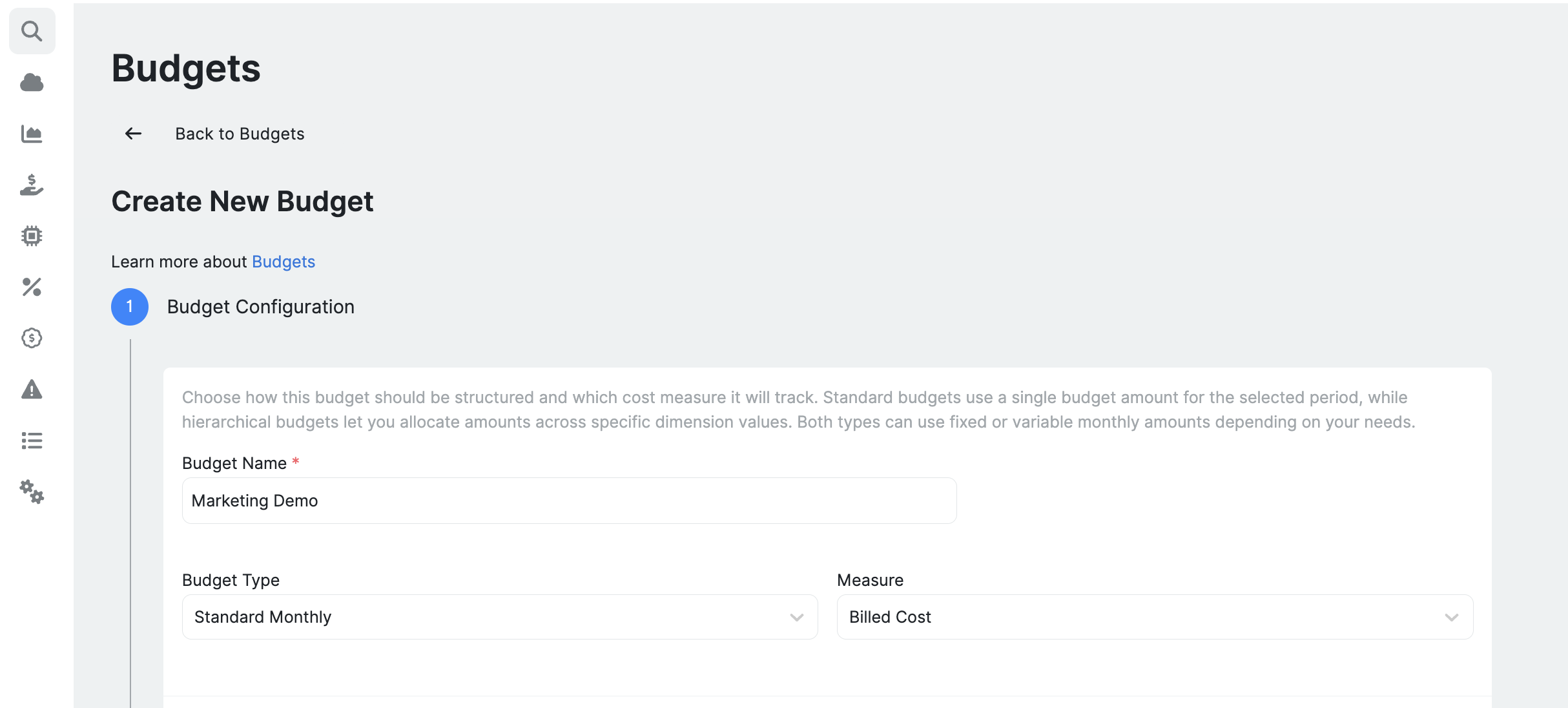Select the Budget Configuration step label
The image size is (1568, 708).
(261, 307)
